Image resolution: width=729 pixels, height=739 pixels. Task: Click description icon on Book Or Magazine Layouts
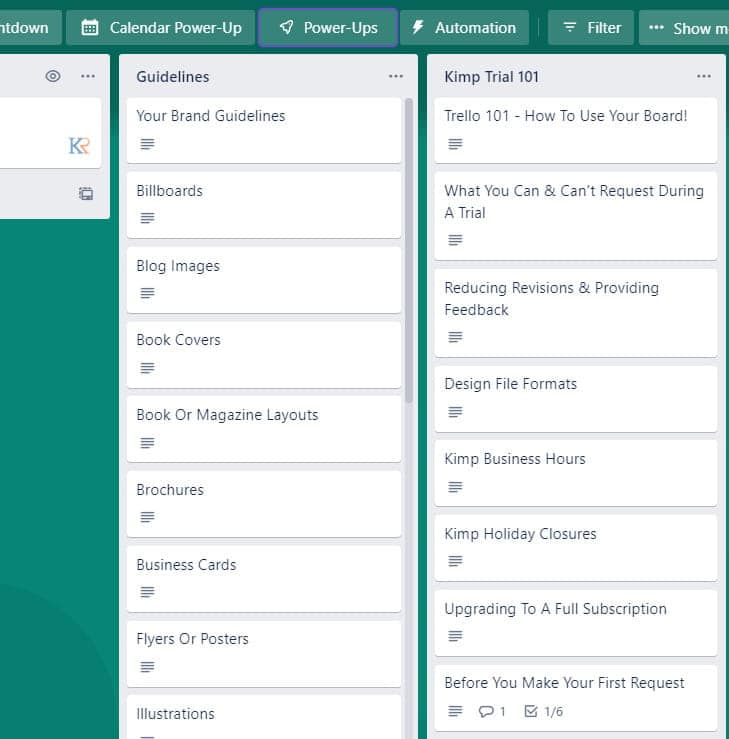(147, 443)
